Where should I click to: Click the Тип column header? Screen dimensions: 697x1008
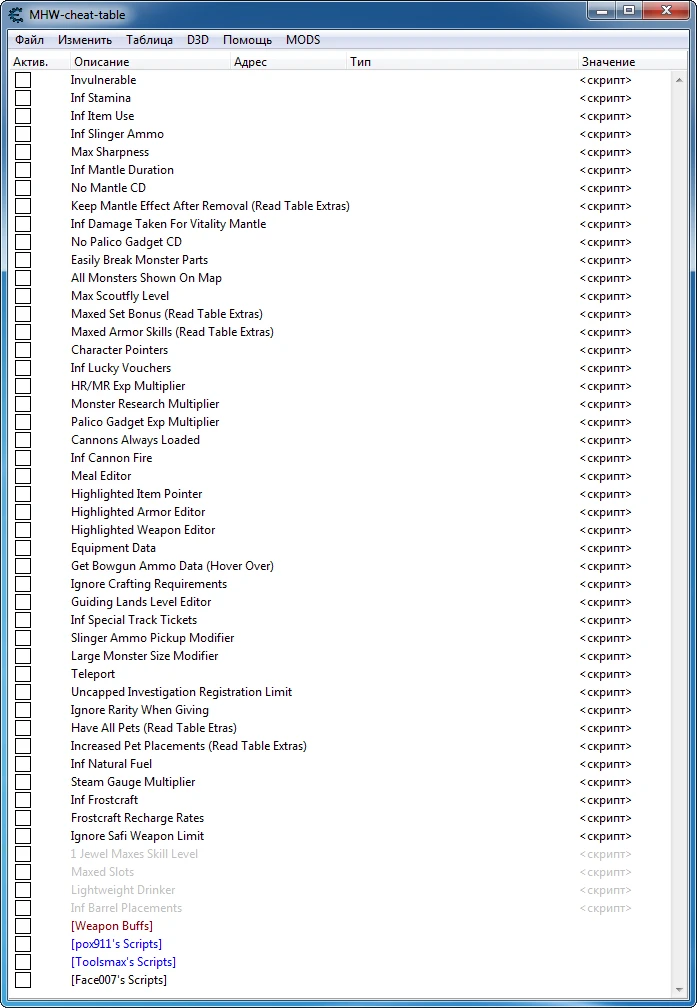pyautogui.click(x=461, y=62)
